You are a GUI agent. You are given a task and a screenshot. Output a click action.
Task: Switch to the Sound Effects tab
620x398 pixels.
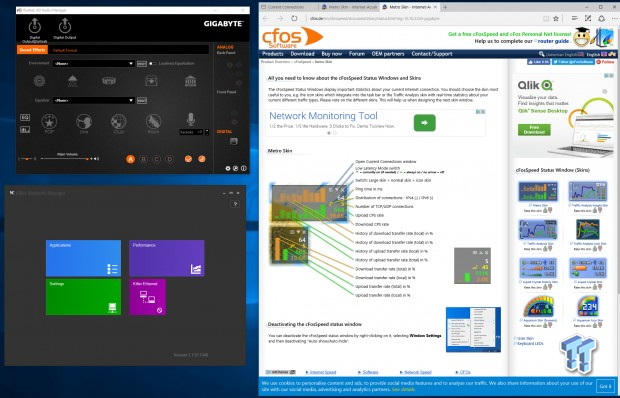[32, 50]
